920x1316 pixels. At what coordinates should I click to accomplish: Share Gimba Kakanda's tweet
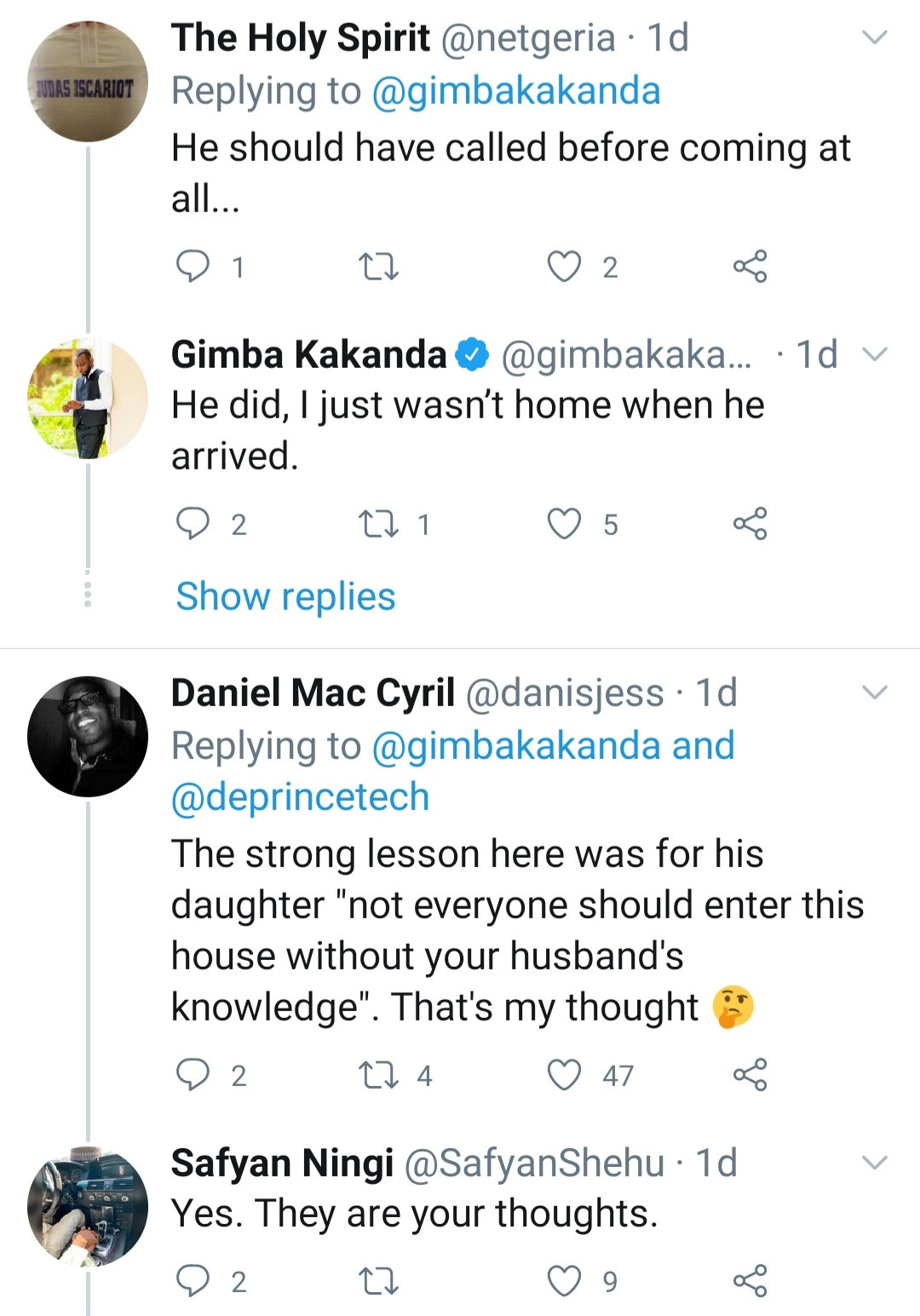tap(750, 524)
